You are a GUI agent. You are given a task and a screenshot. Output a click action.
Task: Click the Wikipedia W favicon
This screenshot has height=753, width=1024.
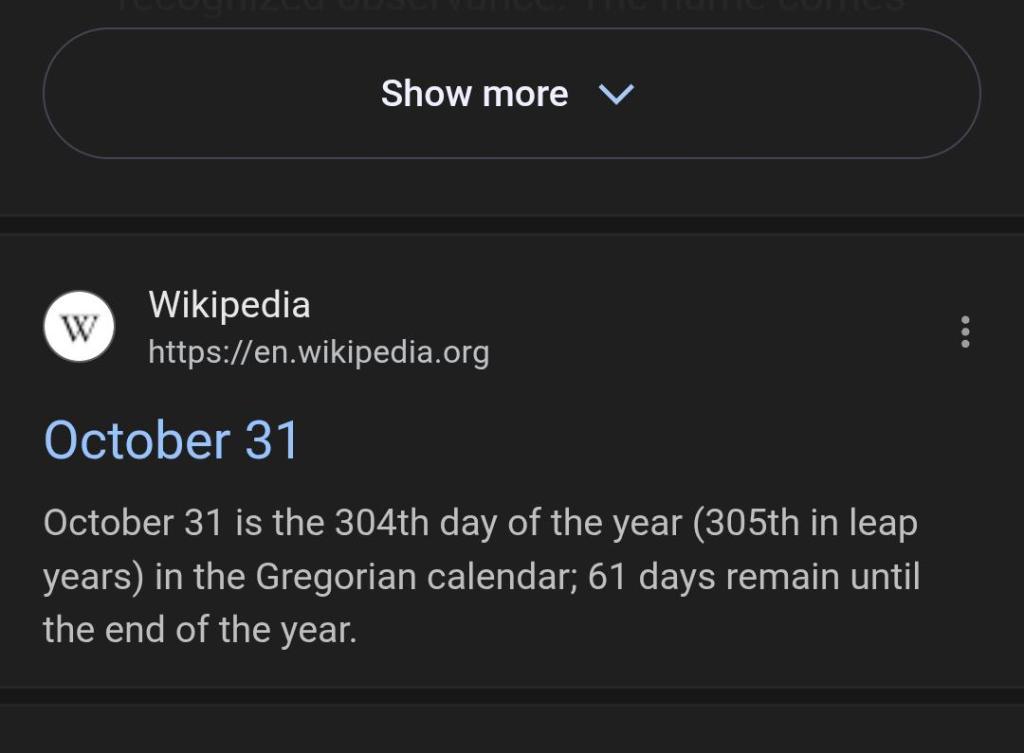click(79, 327)
